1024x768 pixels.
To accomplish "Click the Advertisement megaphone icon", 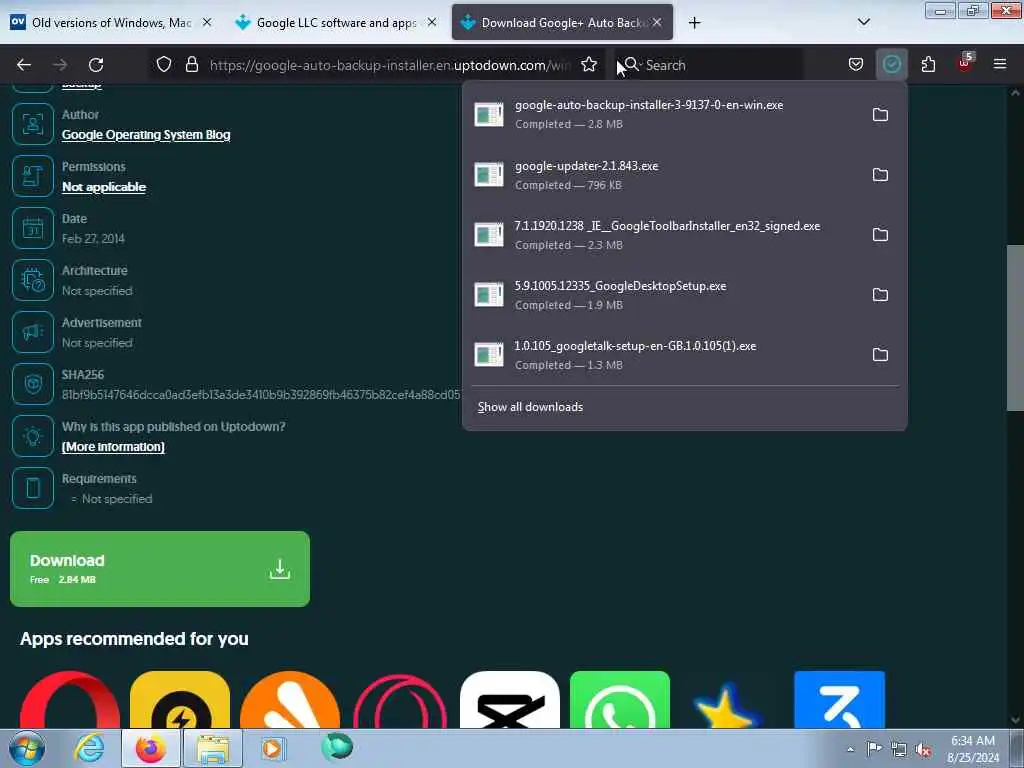I will click(x=33, y=332).
